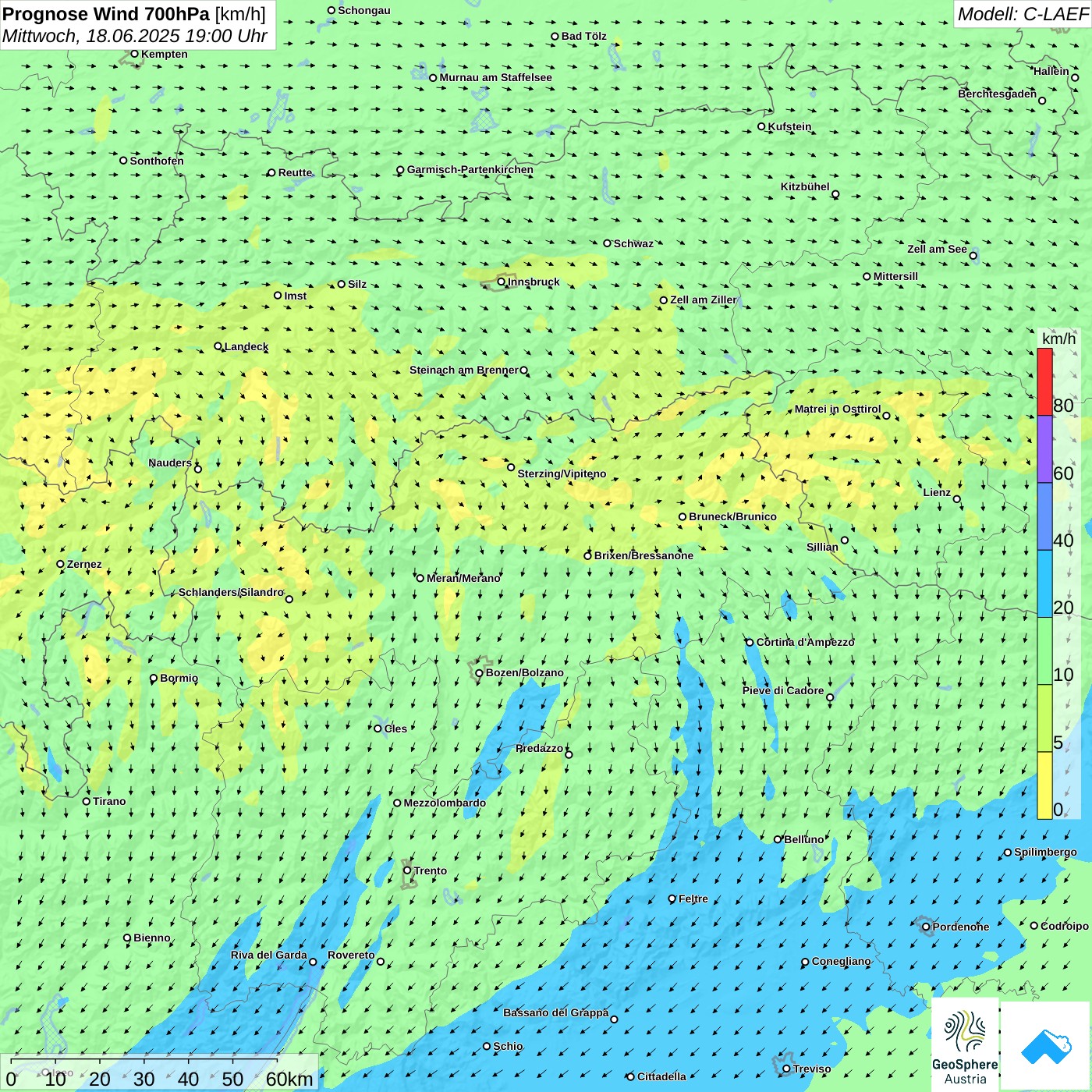Click the blue cloud arrow logo icon
The width and height of the screenshot is (1092, 1092).
[x=1046, y=1046]
